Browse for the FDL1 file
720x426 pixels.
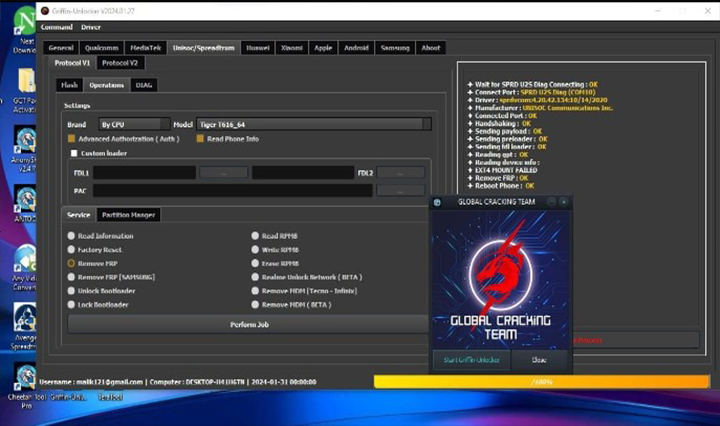(224, 173)
